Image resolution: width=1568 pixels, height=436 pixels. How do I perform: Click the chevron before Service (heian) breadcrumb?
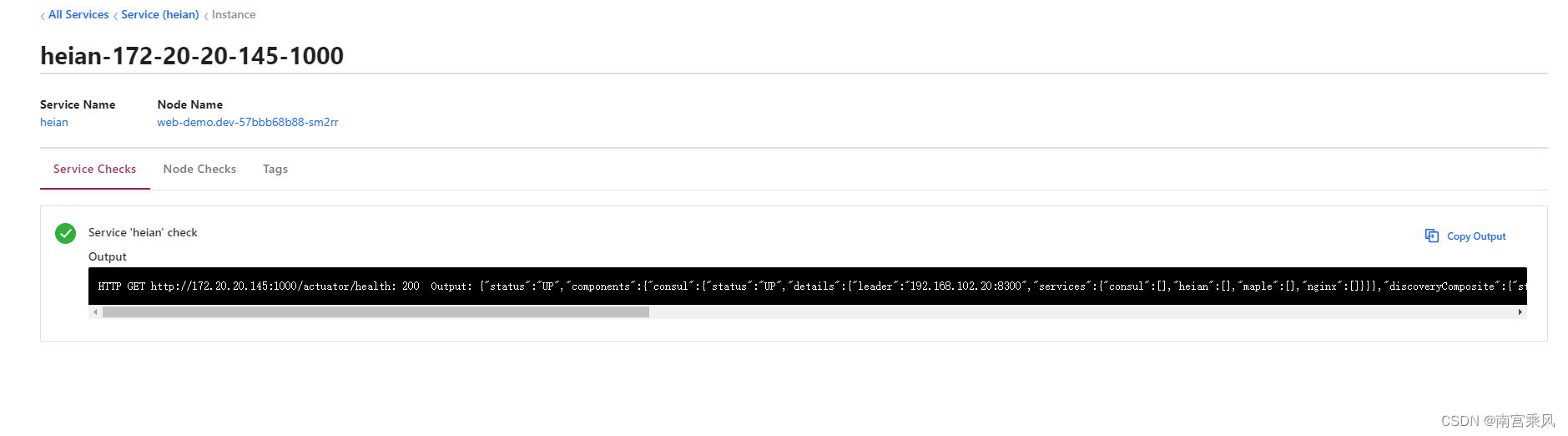point(115,16)
